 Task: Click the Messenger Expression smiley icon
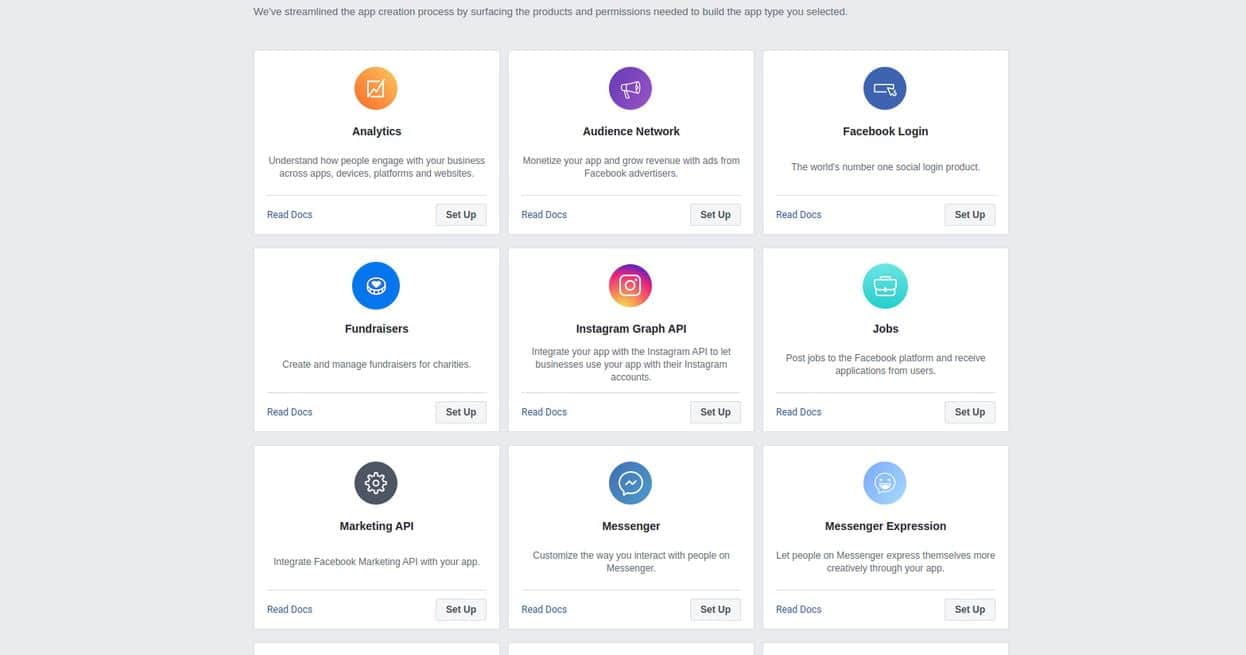pos(885,483)
